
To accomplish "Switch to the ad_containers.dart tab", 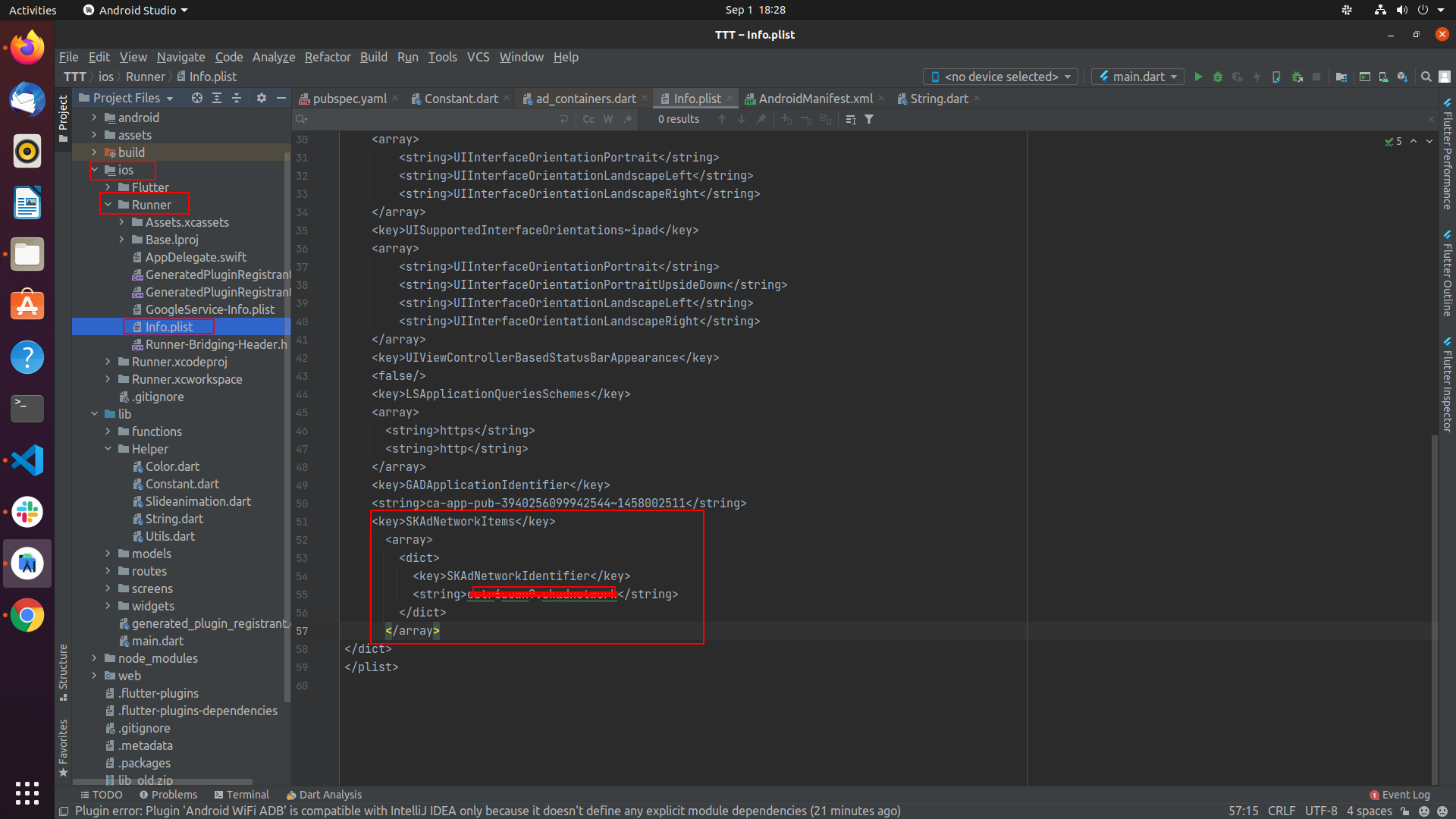I will pos(585,99).
